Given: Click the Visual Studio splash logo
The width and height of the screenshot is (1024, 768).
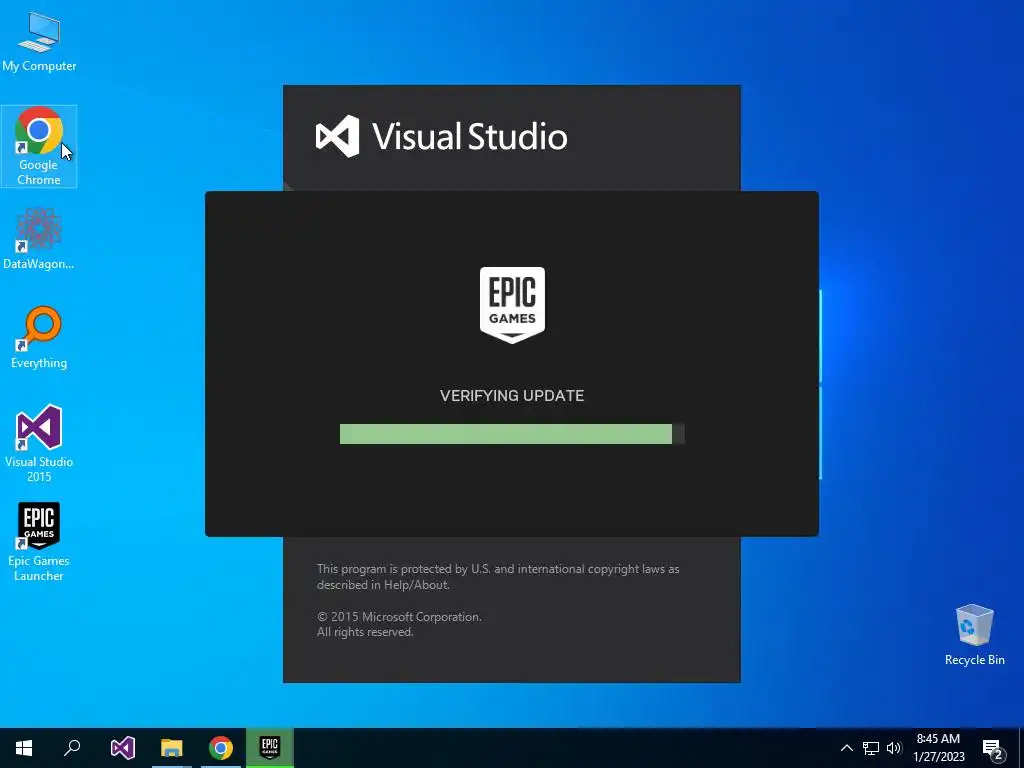Looking at the screenshot, I should tap(338, 136).
